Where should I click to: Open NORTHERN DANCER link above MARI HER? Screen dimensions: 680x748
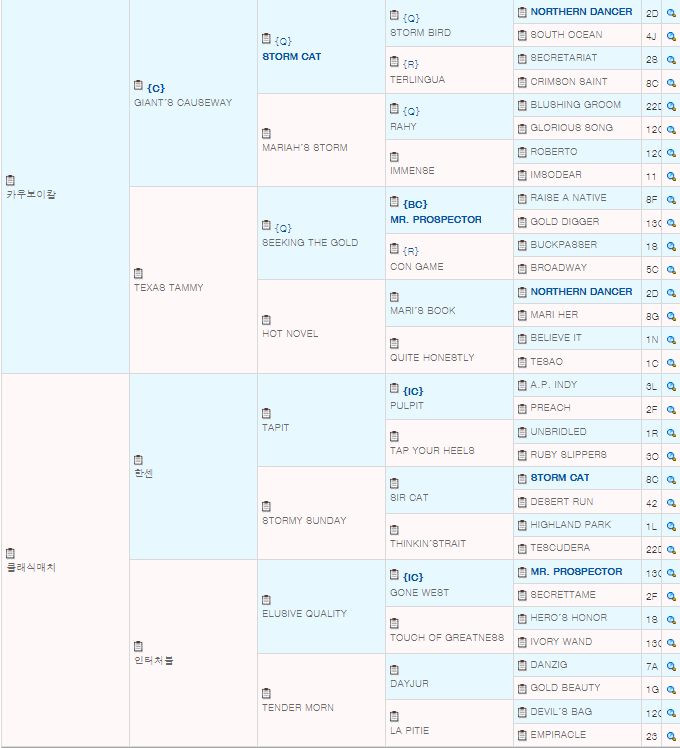click(581, 291)
